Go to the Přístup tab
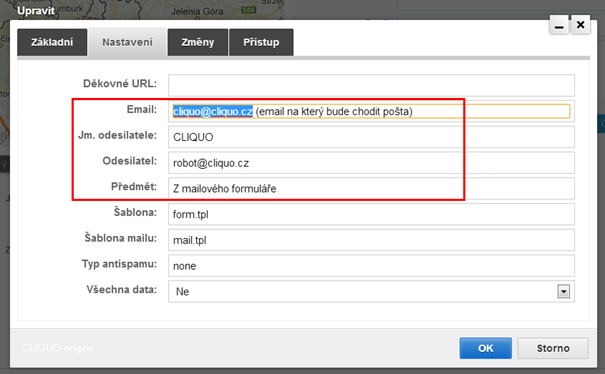 (261, 42)
